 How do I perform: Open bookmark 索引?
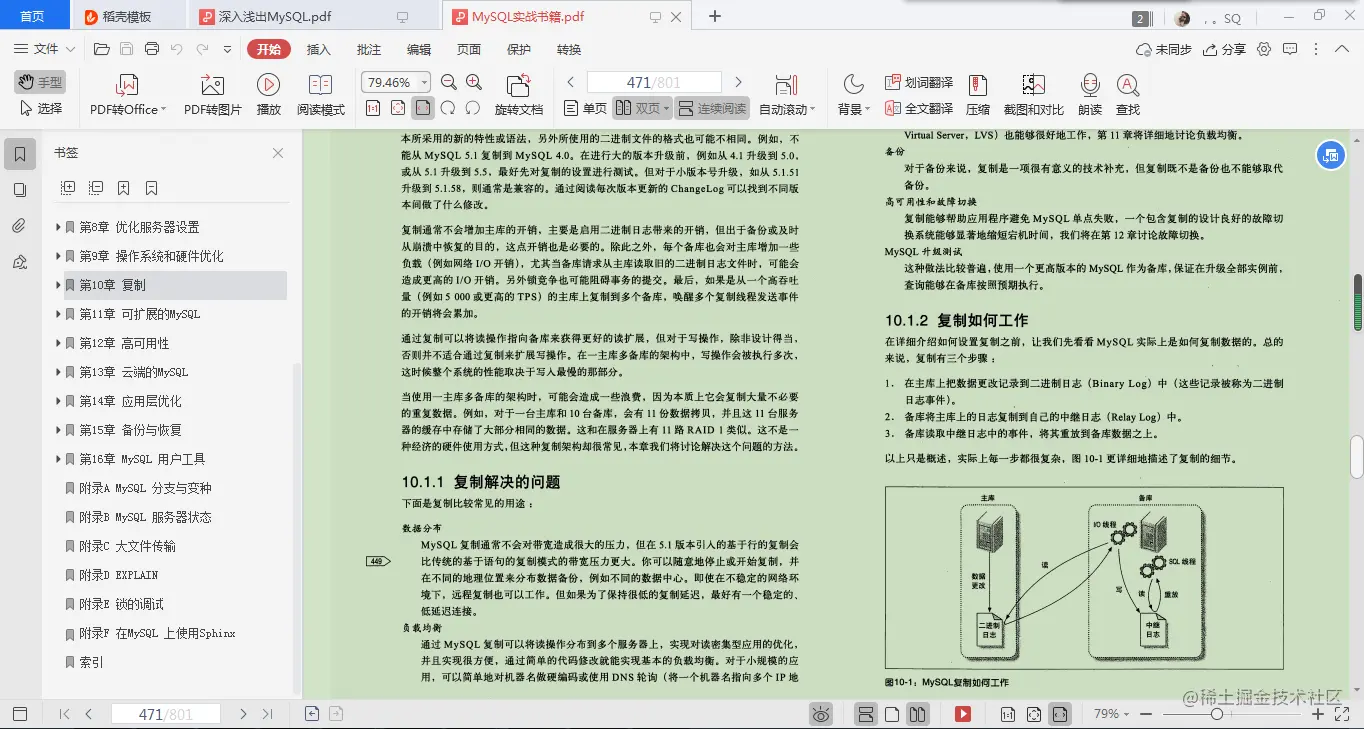pos(91,662)
